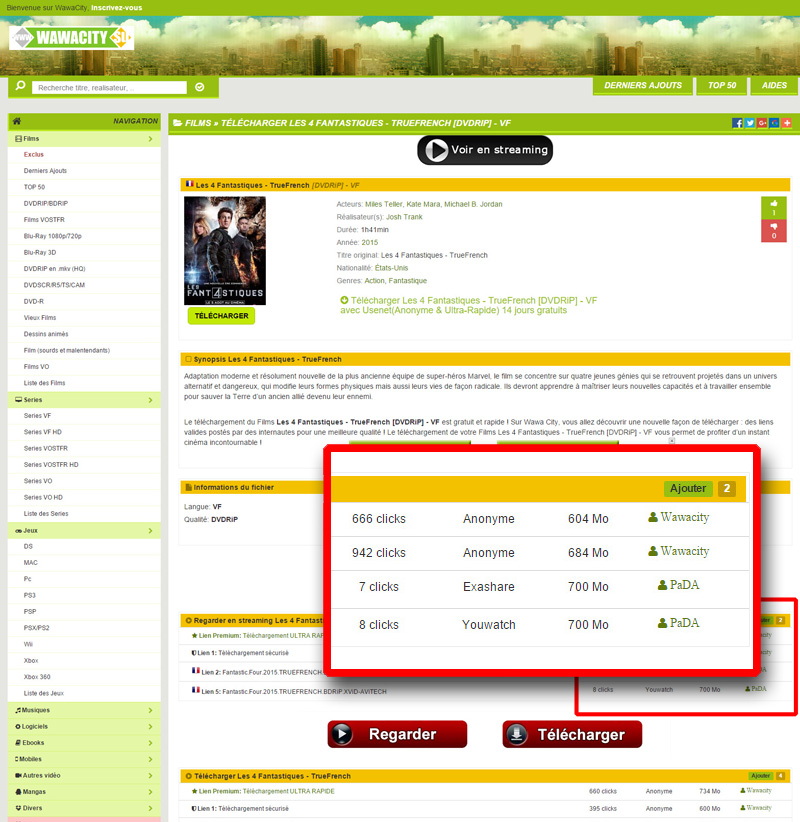Click the Inscrivez-vous link

pos(116,8)
